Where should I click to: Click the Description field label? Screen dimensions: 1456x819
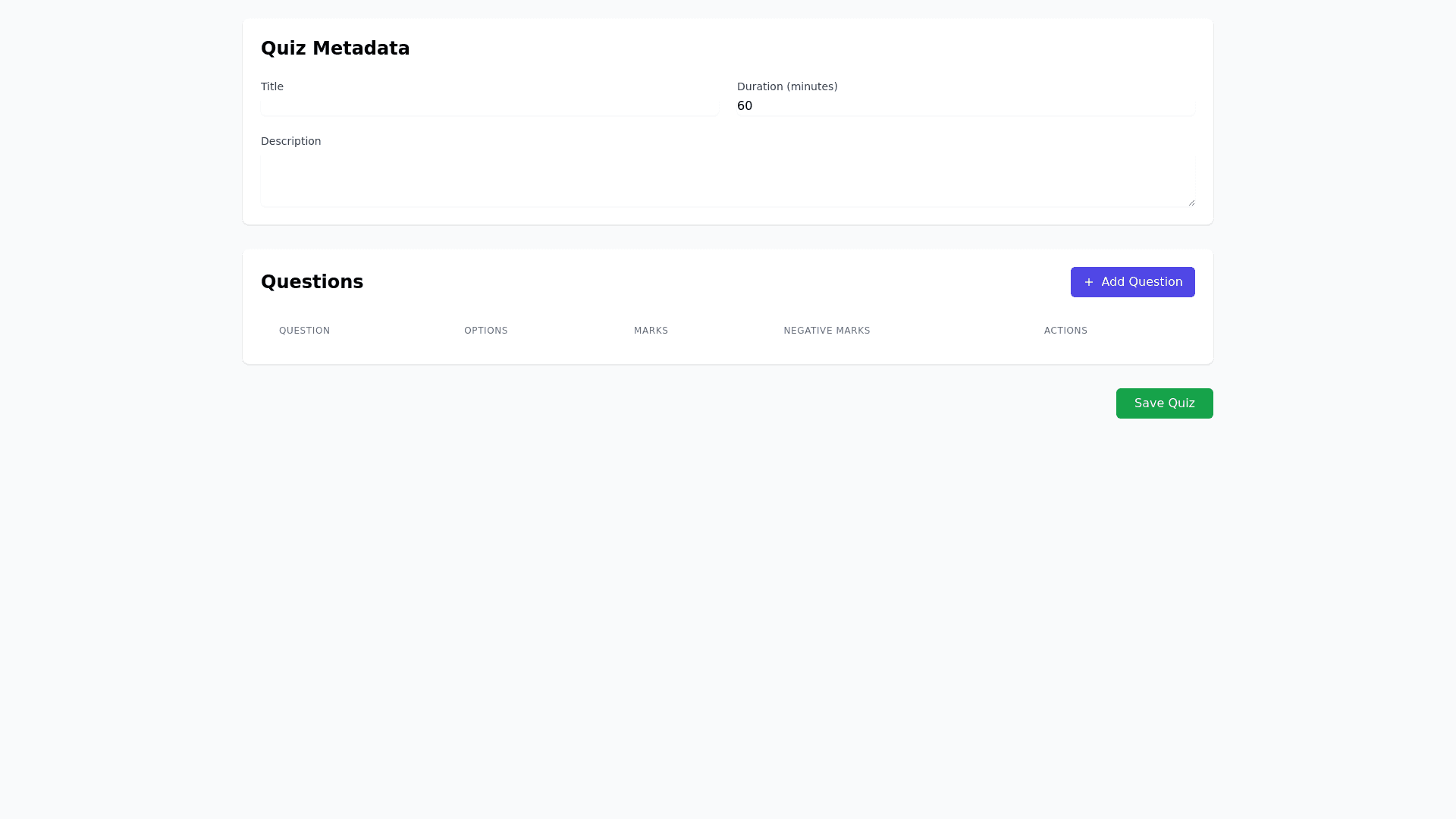click(290, 141)
